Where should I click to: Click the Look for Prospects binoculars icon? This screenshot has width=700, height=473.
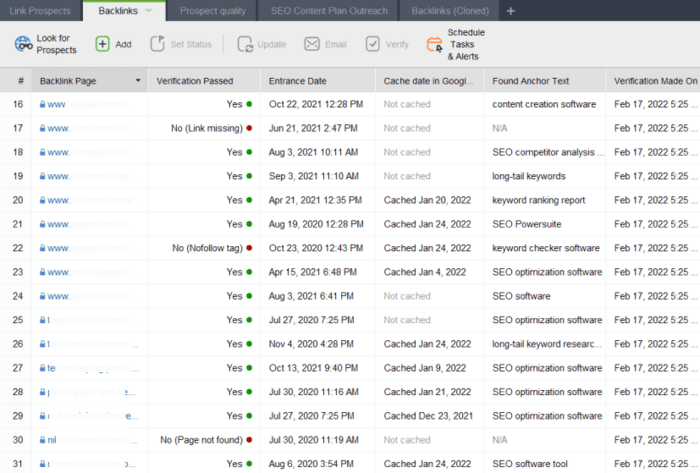22,44
